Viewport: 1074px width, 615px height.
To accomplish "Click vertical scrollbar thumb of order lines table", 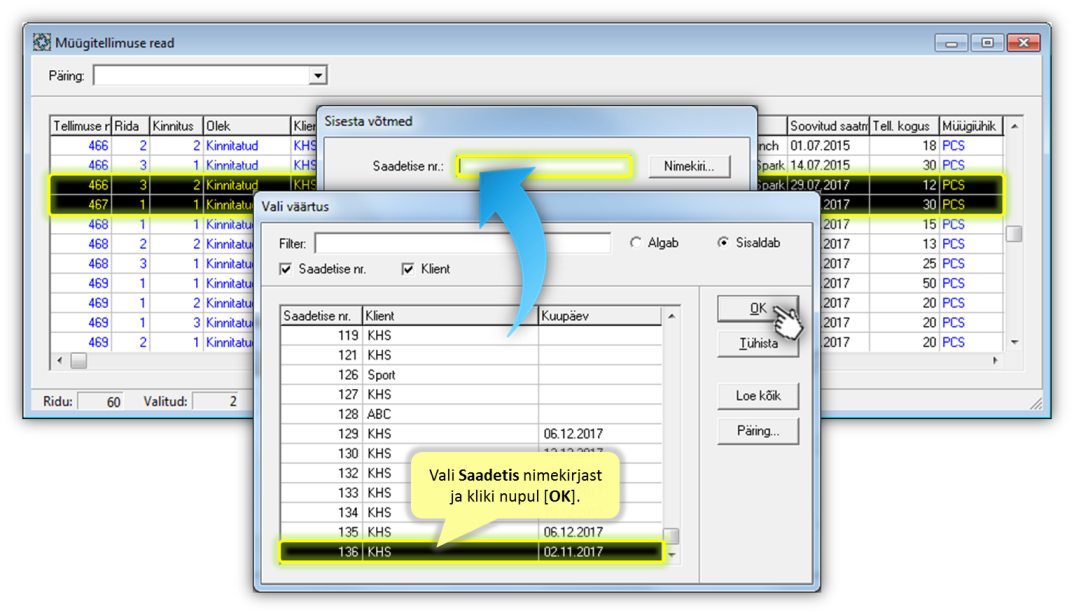I will pos(1014,234).
